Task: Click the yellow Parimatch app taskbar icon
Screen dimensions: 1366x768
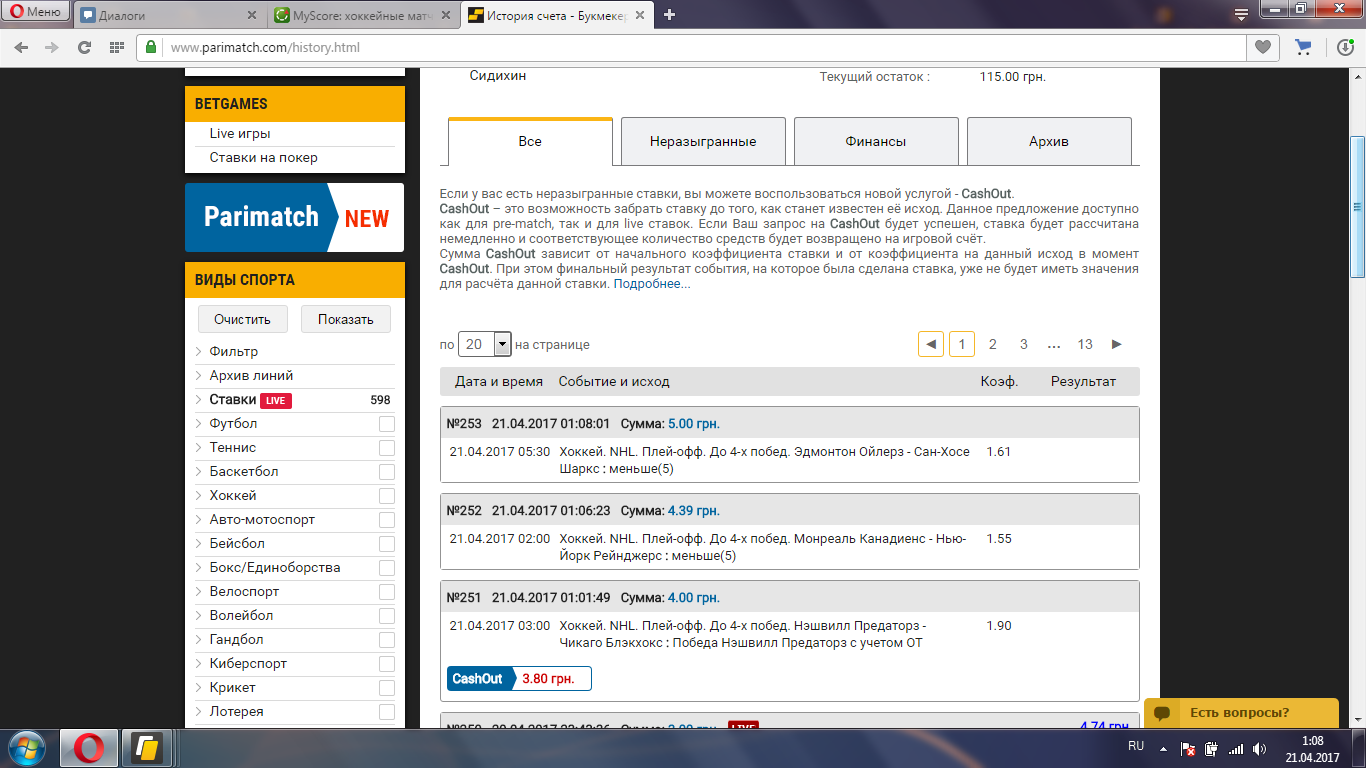Action: click(x=148, y=748)
